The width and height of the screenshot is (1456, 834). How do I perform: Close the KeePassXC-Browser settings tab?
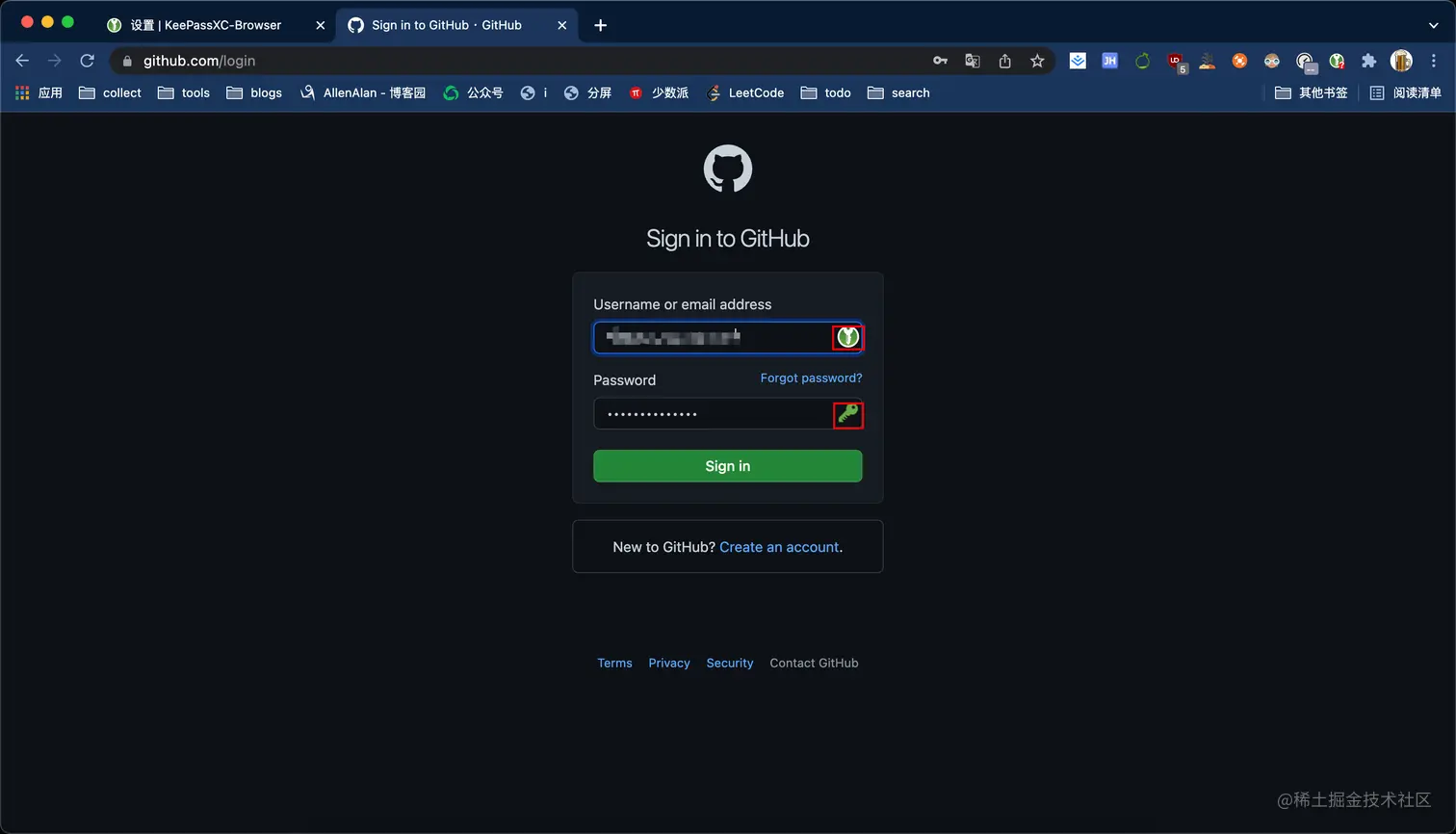321,25
